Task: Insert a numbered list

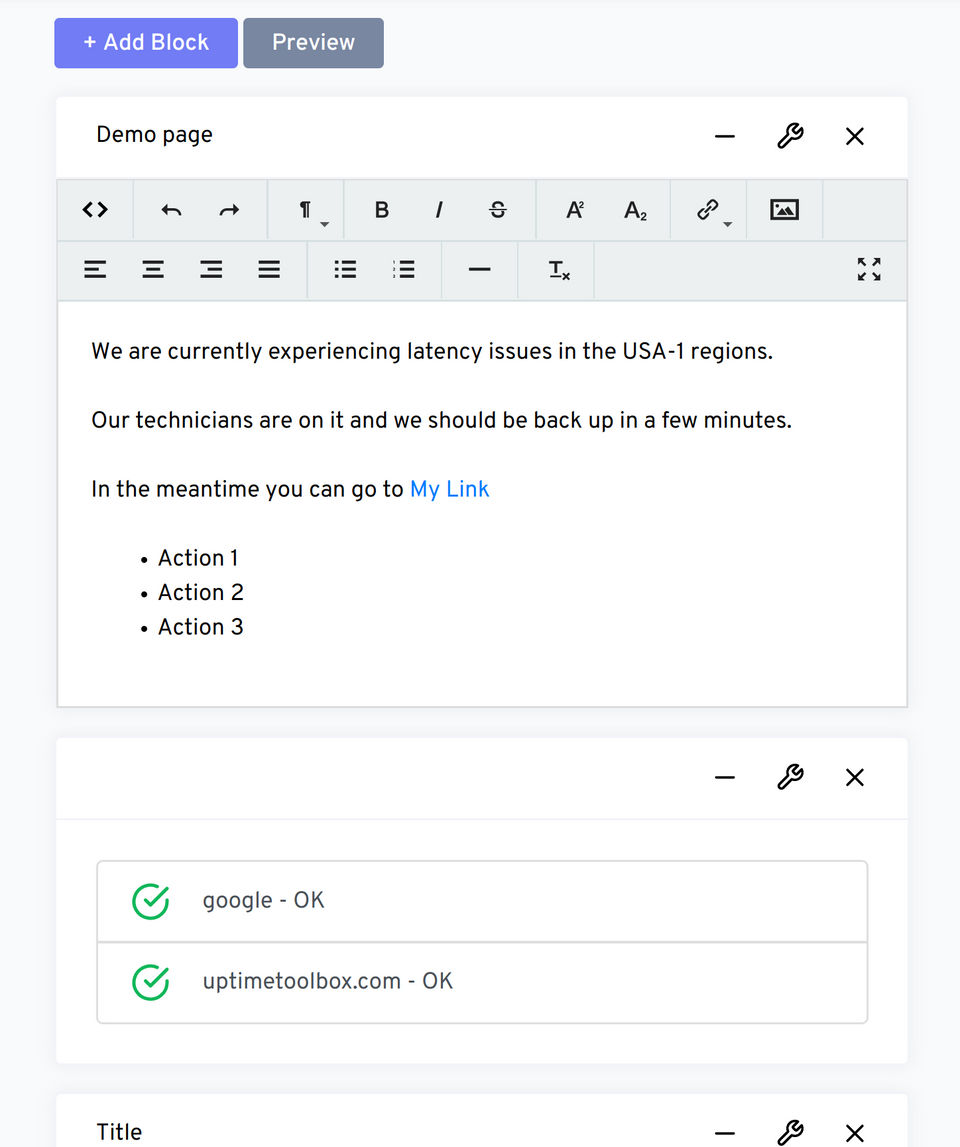Action: click(x=403, y=270)
